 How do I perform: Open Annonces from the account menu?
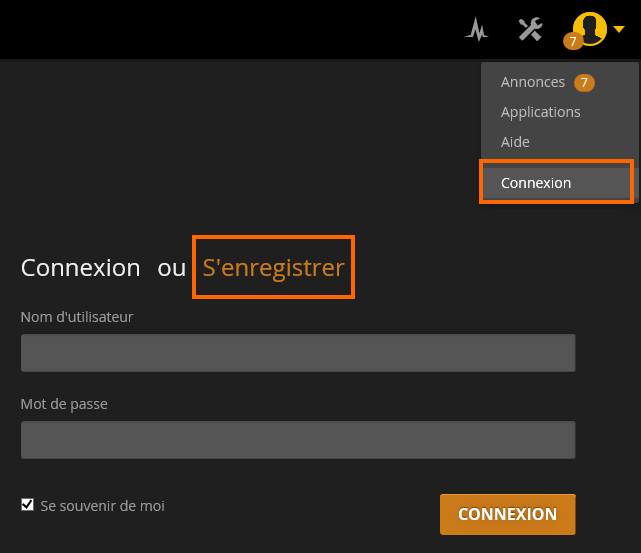533,82
